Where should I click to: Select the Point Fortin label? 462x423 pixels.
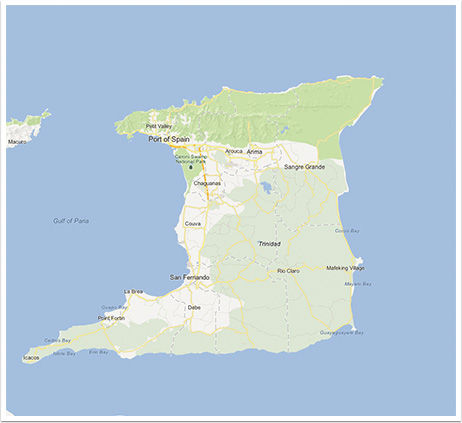[111, 318]
